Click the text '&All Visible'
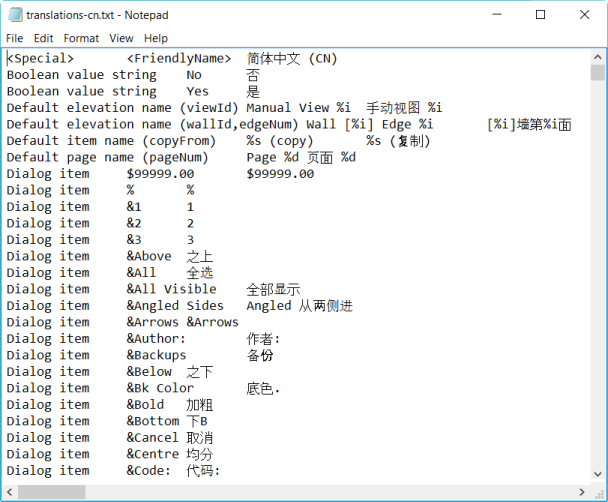Image resolution: width=608 pixels, height=502 pixels. pyautogui.click(x=171, y=289)
